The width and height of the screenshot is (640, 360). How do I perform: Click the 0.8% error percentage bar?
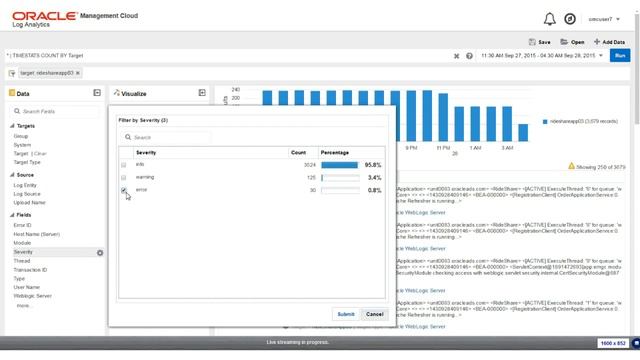click(340, 190)
